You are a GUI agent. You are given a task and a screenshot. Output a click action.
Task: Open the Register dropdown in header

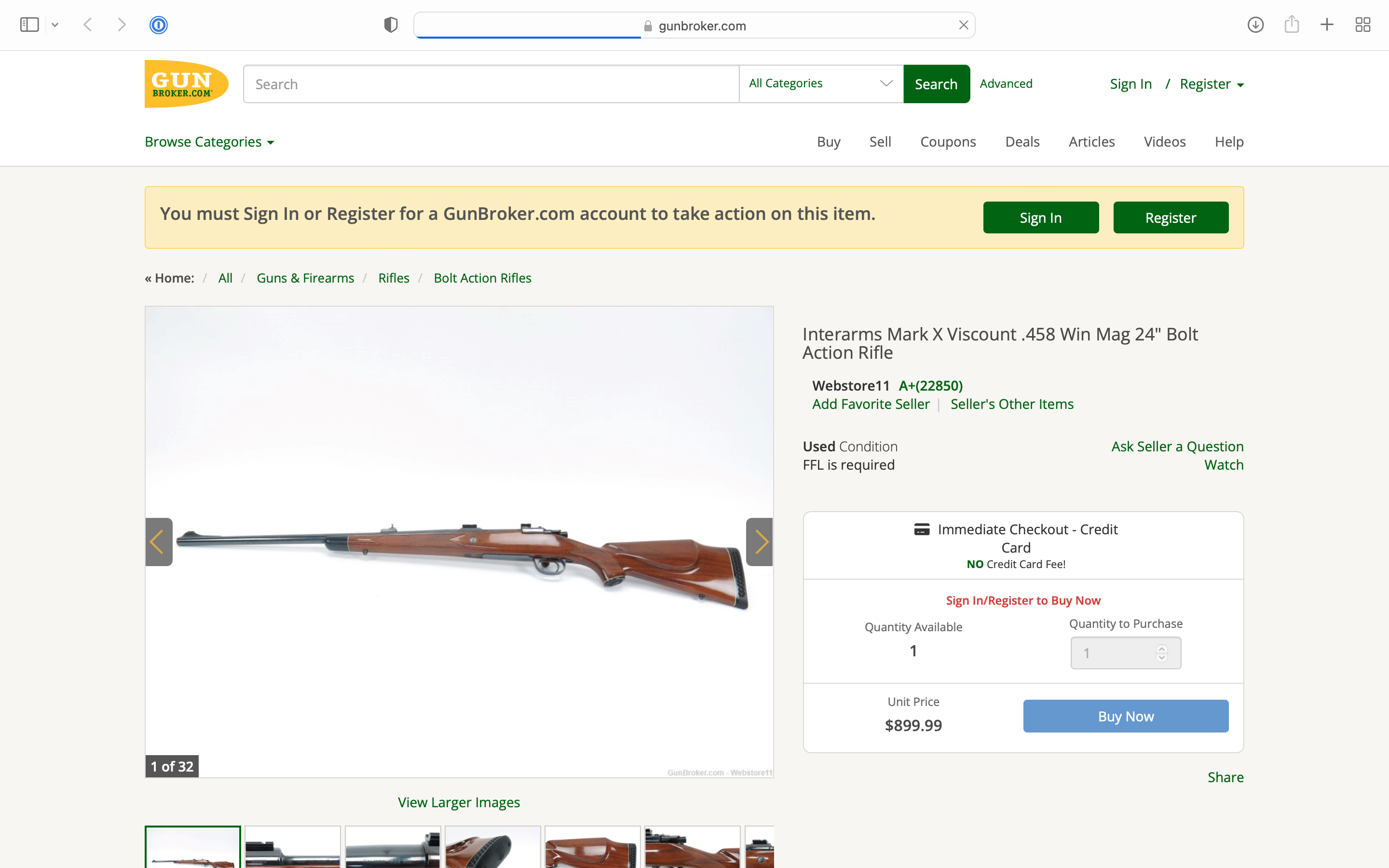[1212, 84]
